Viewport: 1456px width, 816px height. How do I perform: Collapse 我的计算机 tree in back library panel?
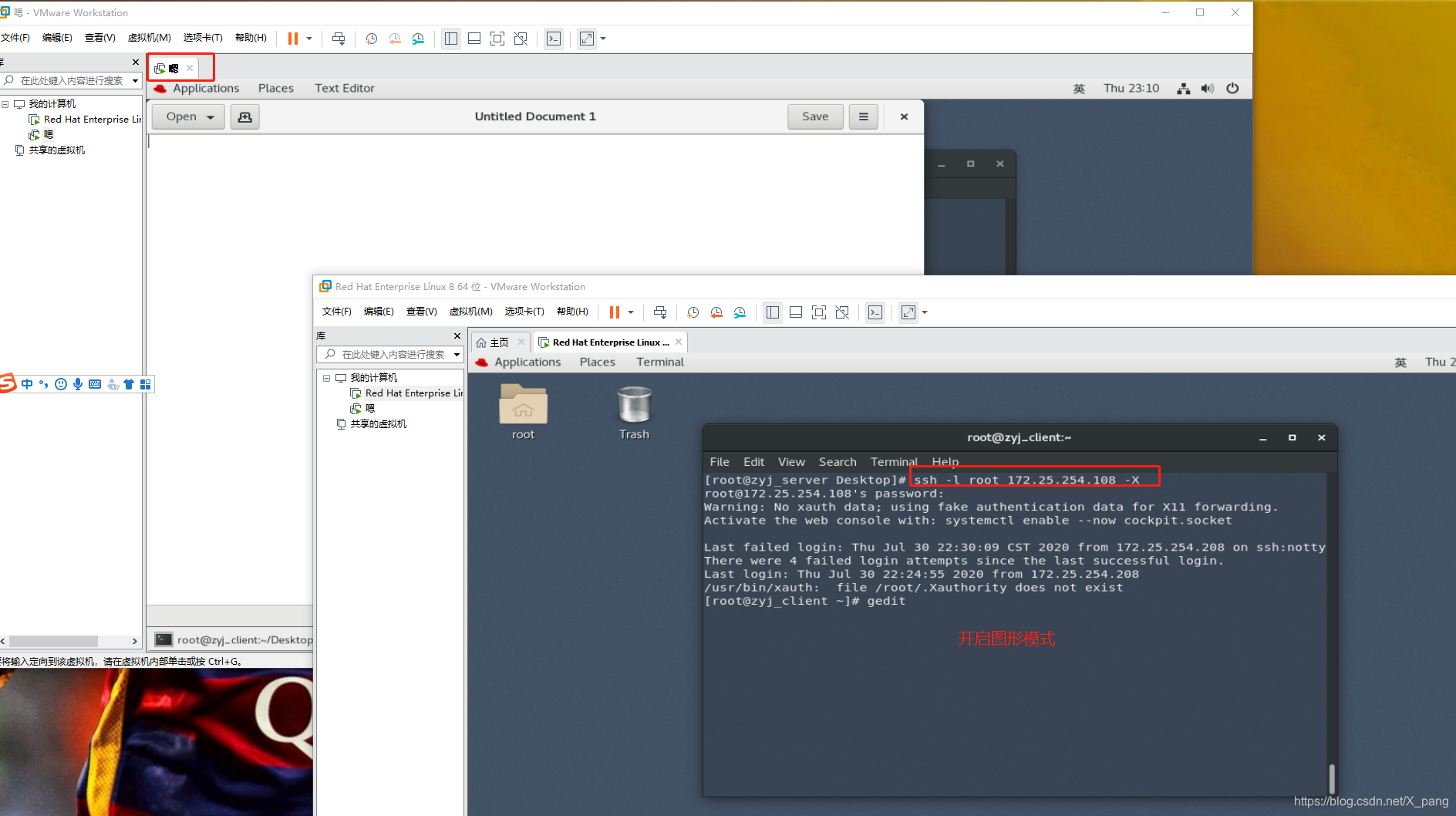(5, 104)
